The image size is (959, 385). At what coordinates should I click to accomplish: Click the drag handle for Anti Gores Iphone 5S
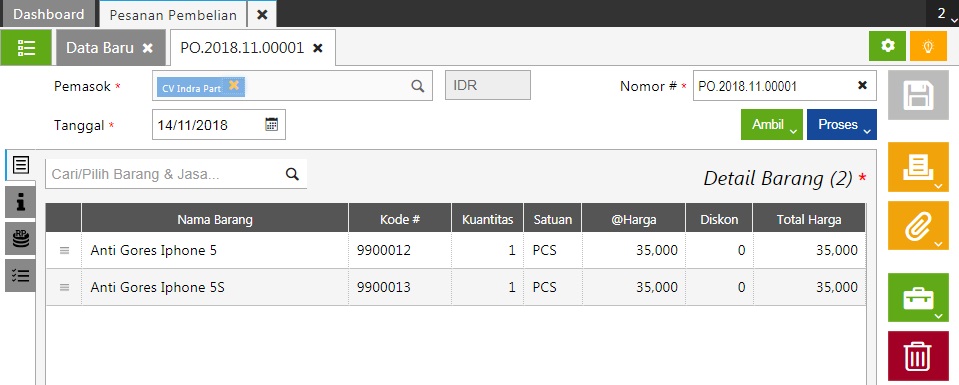tap(64, 287)
